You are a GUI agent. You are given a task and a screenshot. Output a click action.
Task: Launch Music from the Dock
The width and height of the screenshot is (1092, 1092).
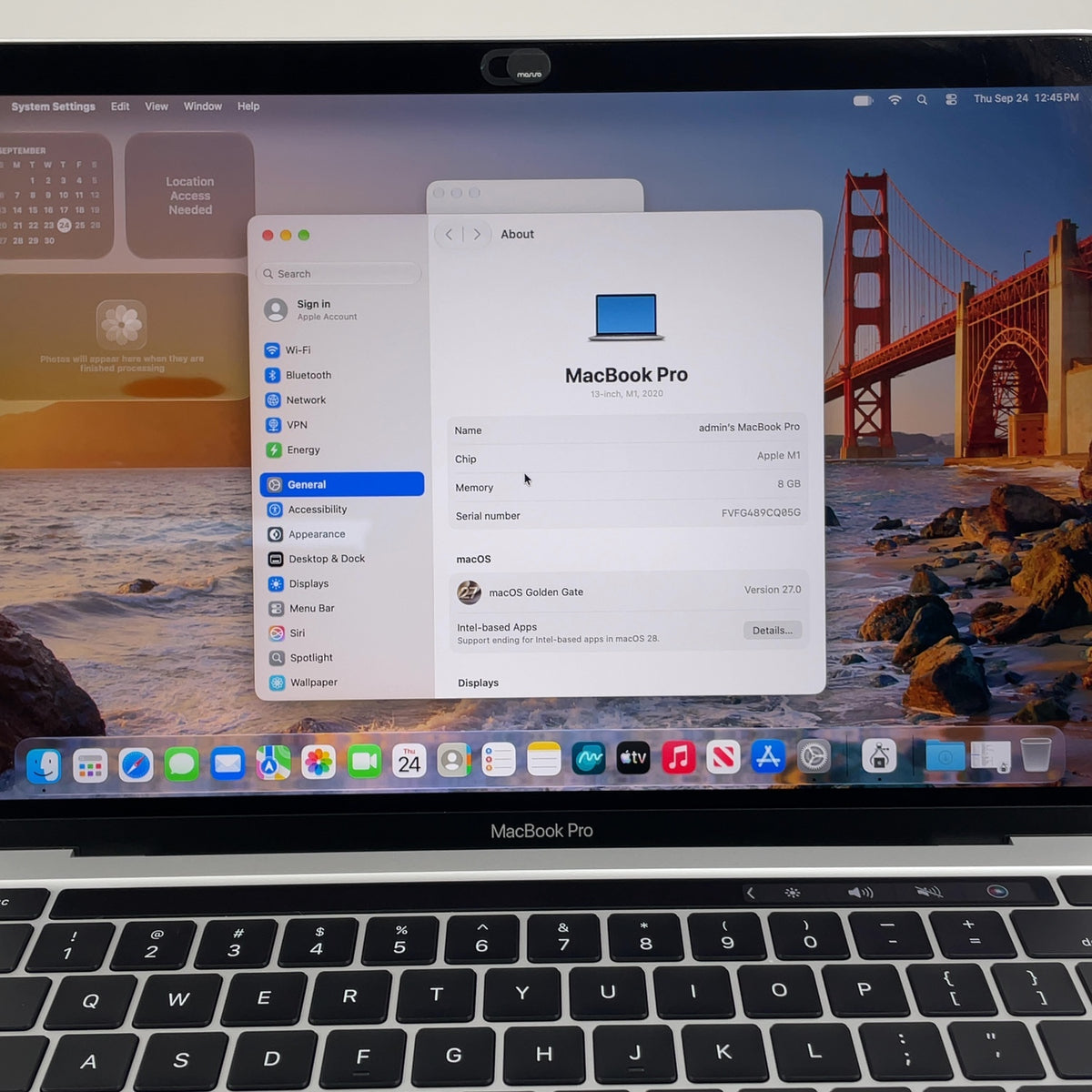678,756
